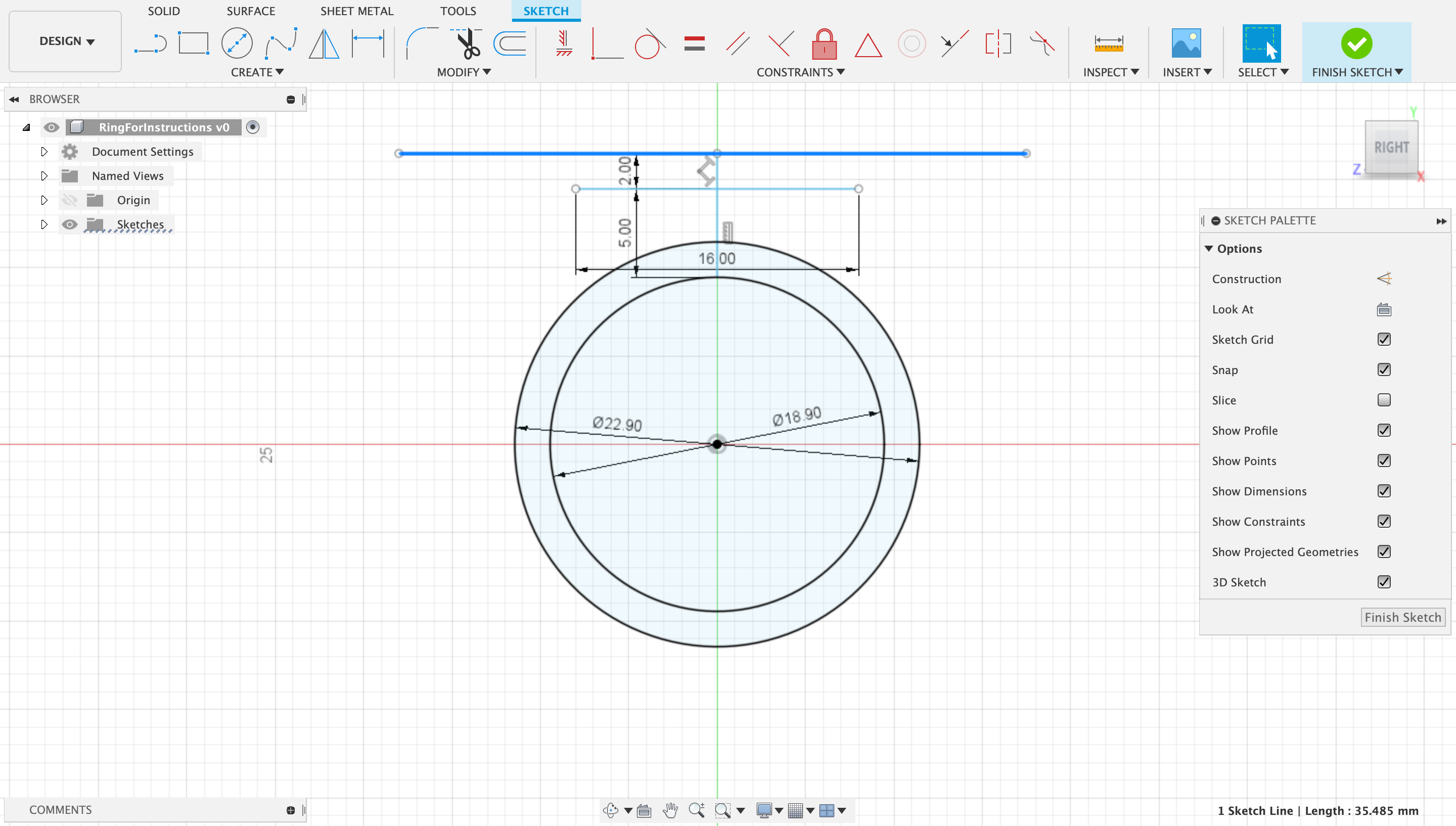Choose the Fit Point Spline tool
This screenshot has height=826, width=1456.
[281, 43]
